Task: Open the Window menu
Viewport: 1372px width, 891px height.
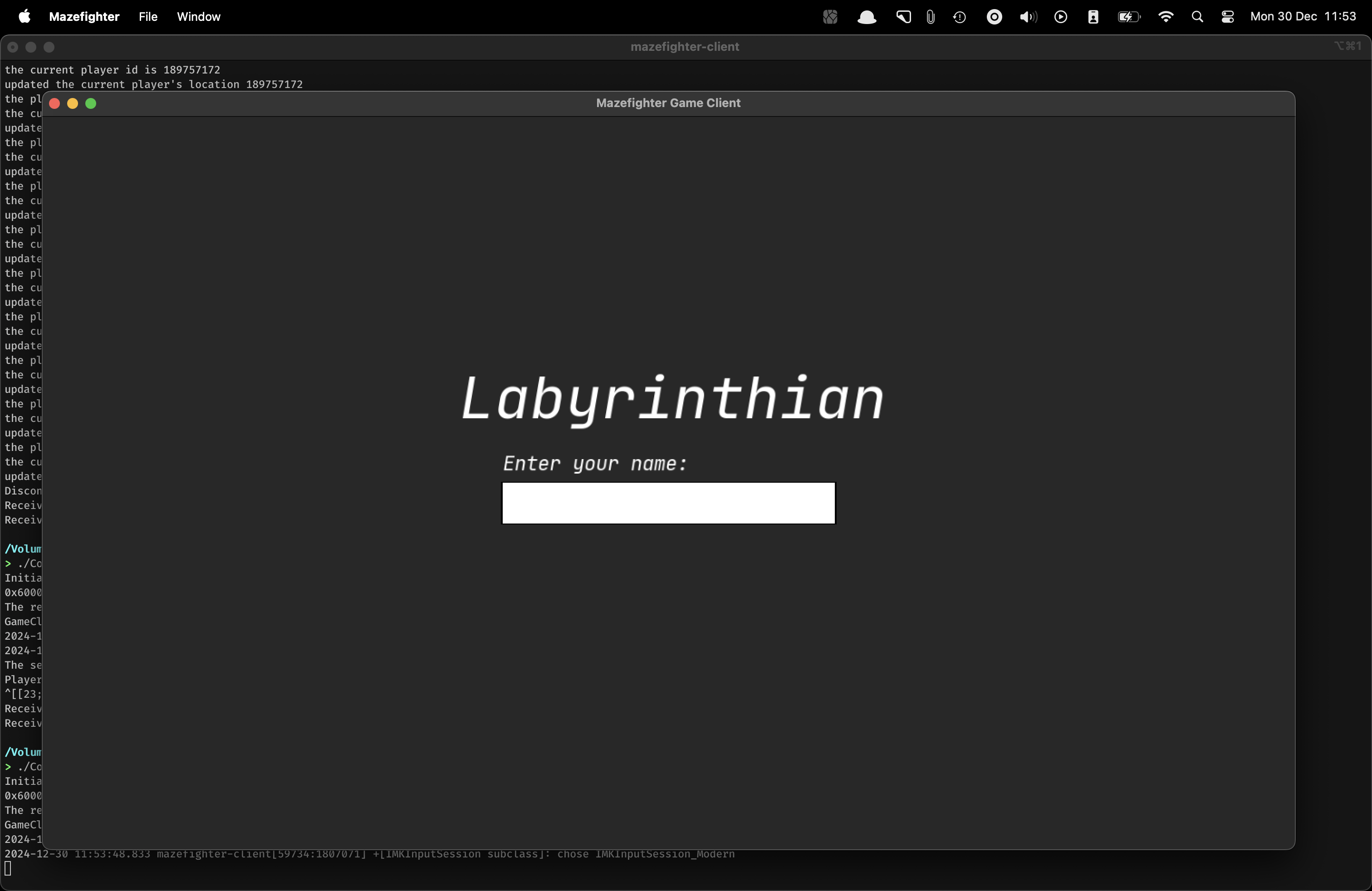Action: pyautogui.click(x=198, y=17)
